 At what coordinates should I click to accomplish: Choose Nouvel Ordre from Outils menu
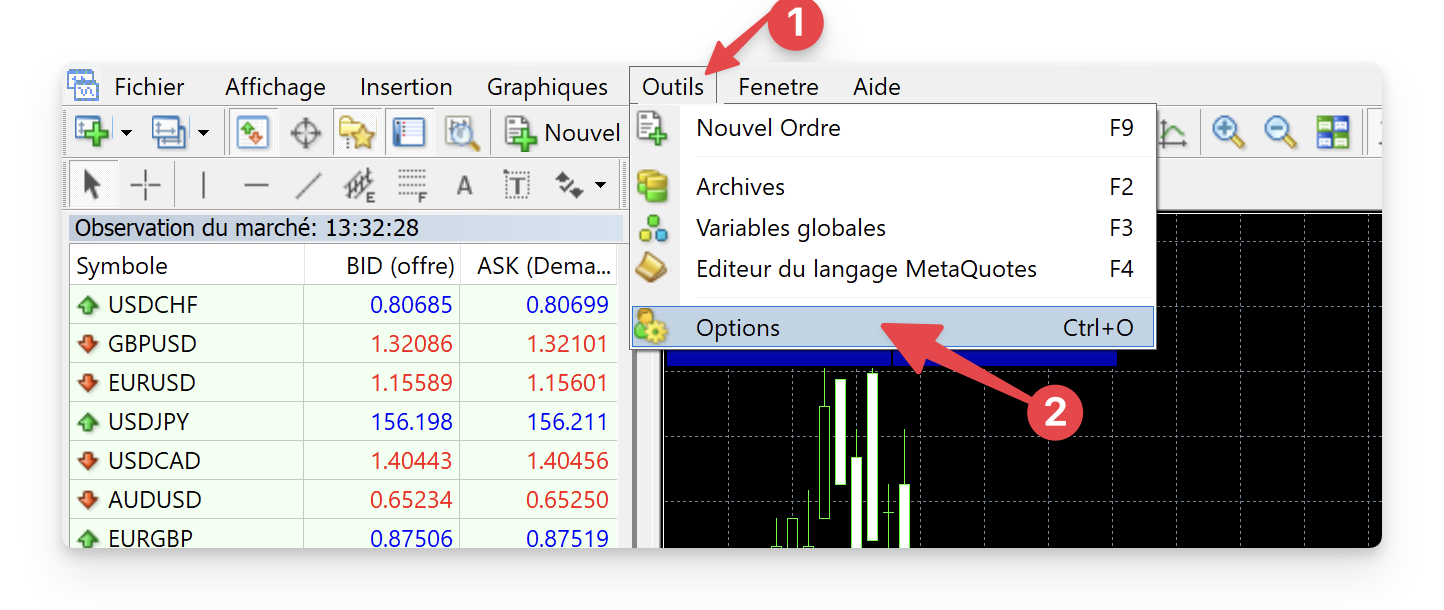(x=893, y=128)
